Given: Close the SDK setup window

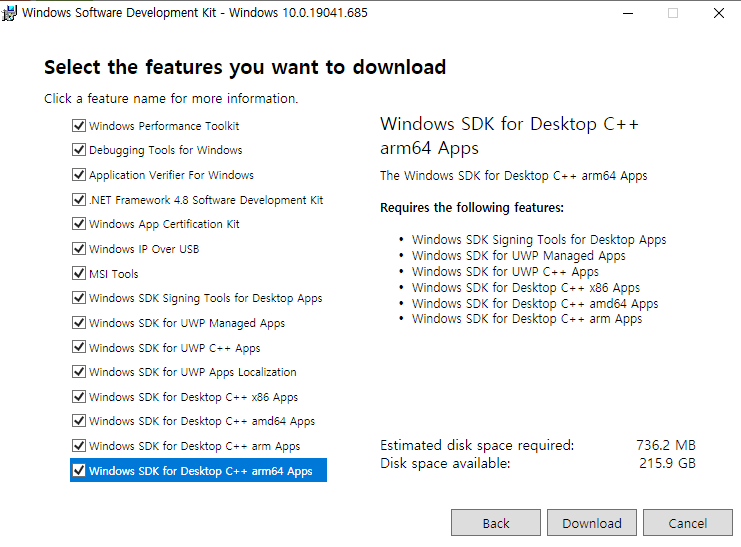Looking at the screenshot, I should coord(719,13).
